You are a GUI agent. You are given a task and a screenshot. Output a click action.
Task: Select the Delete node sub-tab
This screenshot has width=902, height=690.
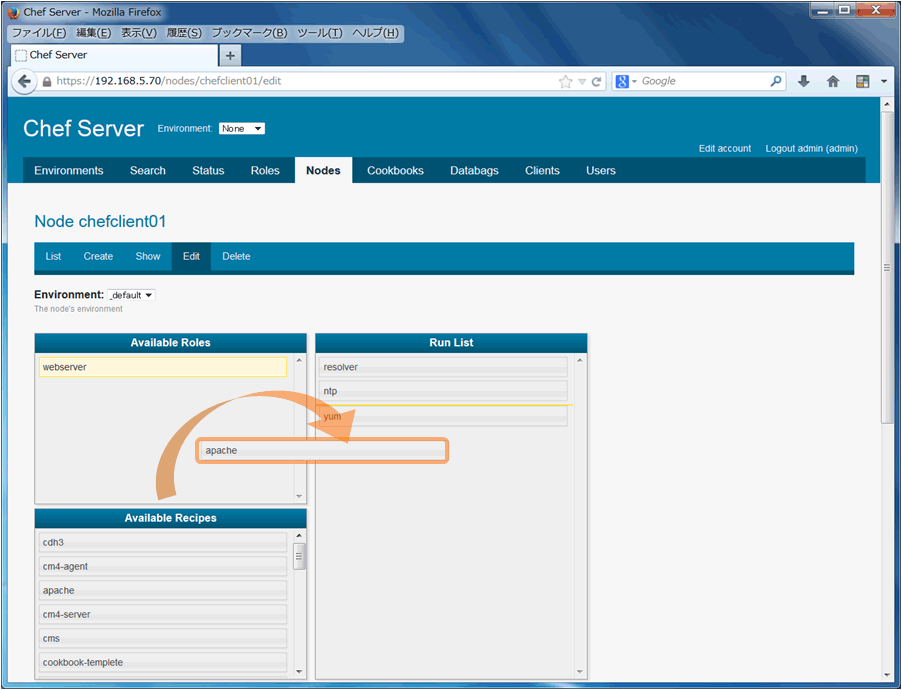click(x=236, y=257)
